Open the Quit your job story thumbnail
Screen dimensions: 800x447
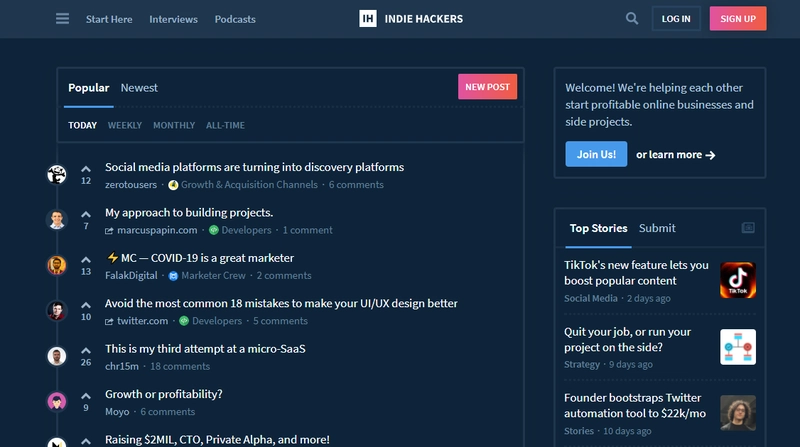pos(738,347)
